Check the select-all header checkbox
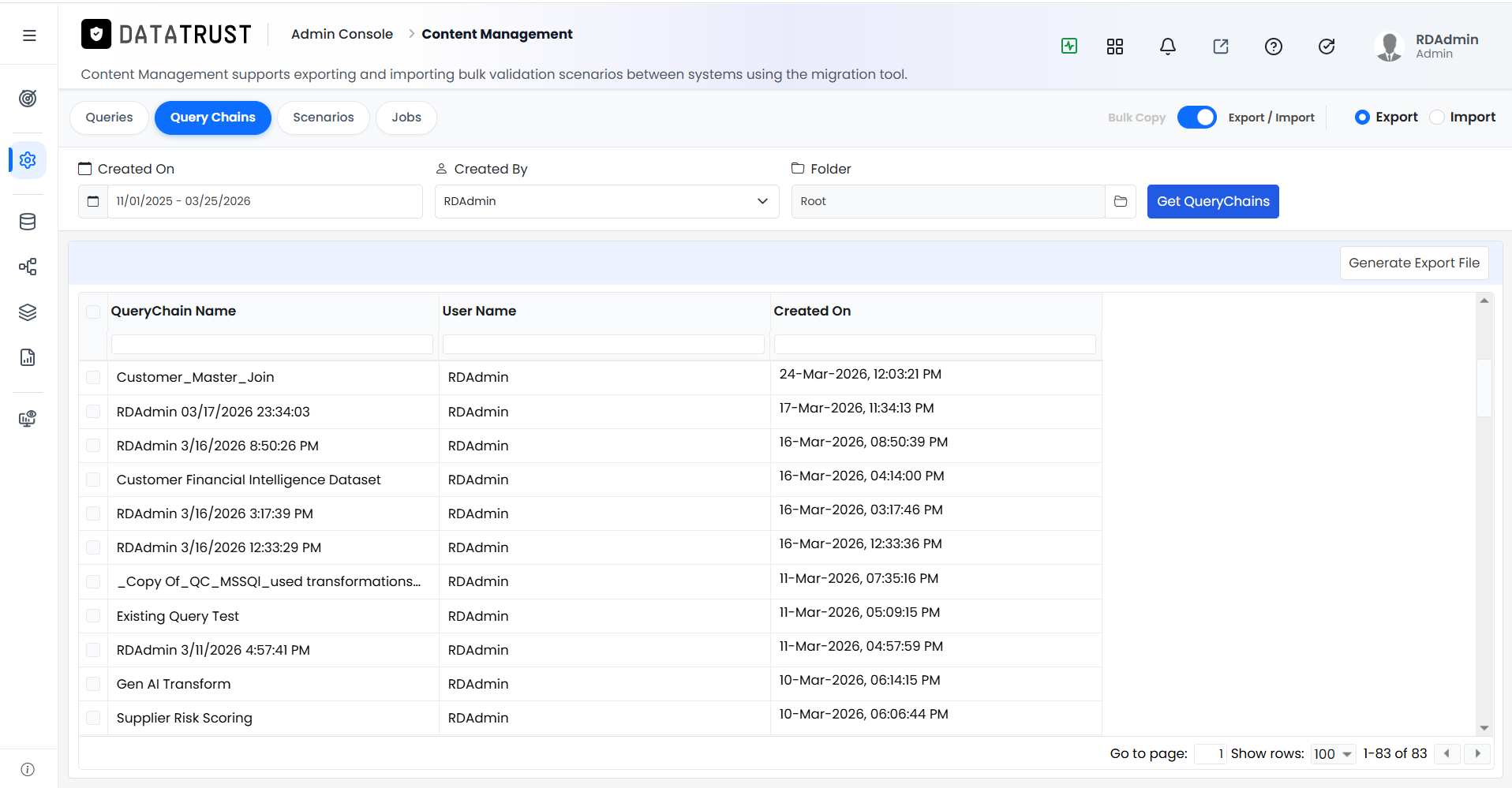The image size is (1512, 788). coord(93,312)
